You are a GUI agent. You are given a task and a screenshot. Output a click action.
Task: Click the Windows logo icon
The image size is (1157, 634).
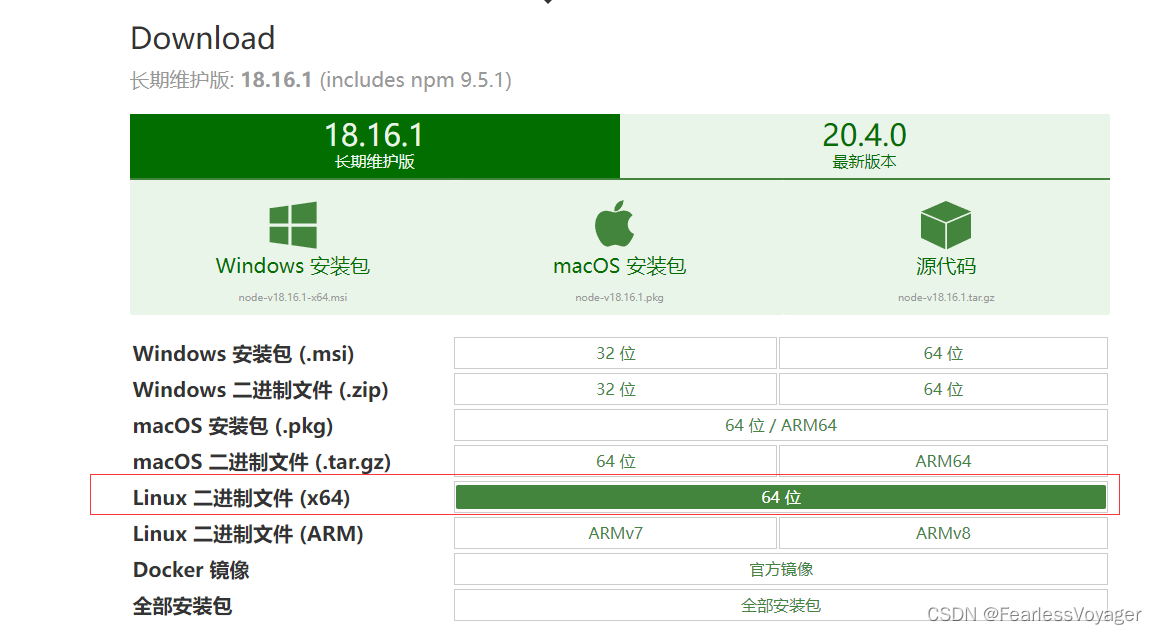pos(293,224)
